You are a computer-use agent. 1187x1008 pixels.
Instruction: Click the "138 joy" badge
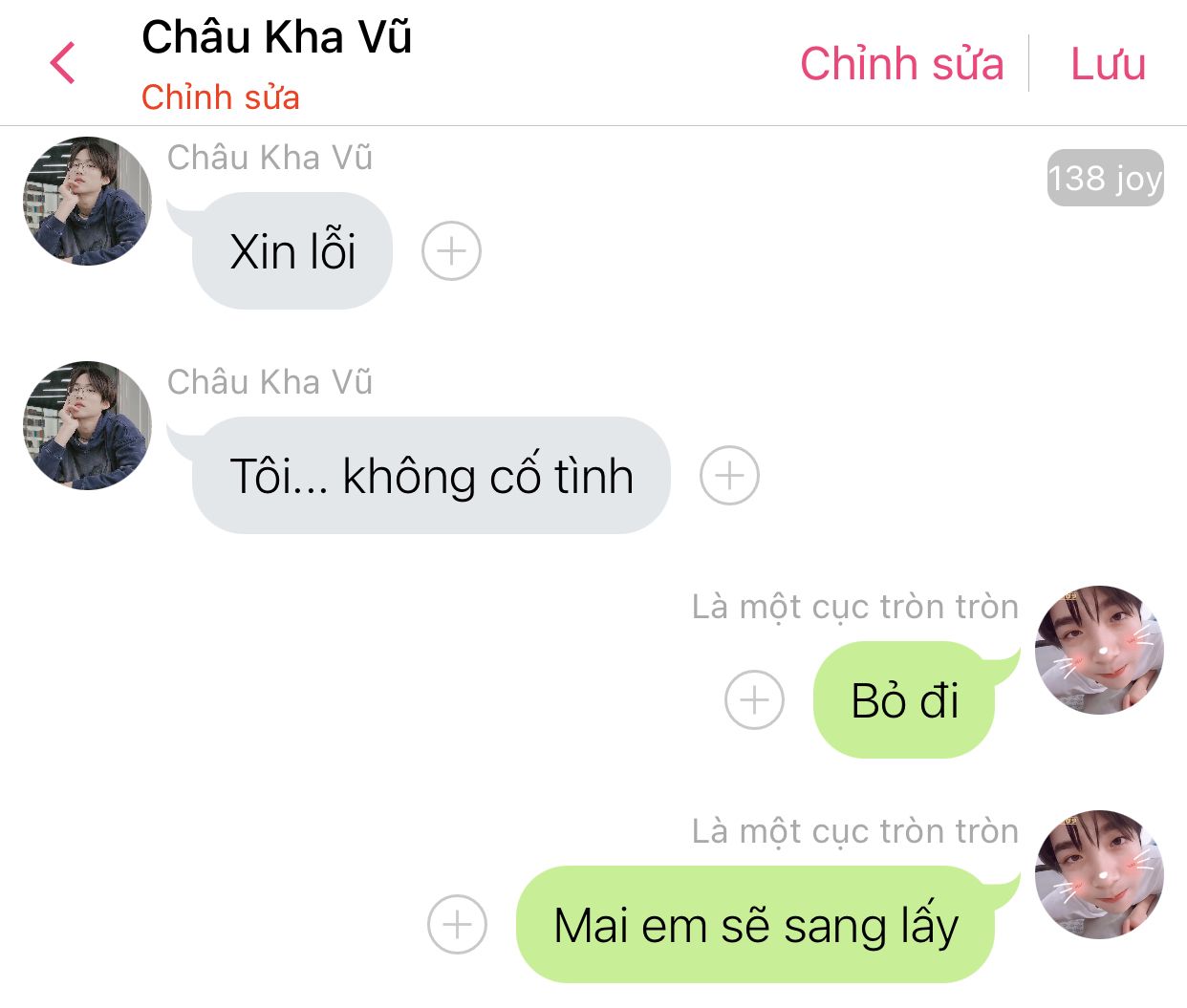(1106, 178)
